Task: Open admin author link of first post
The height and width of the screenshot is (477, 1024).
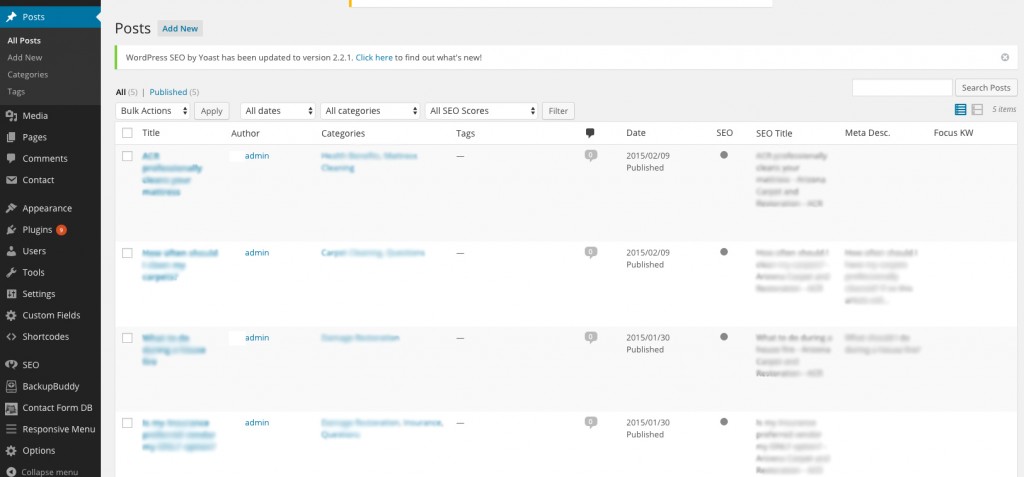Action: (257, 156)
